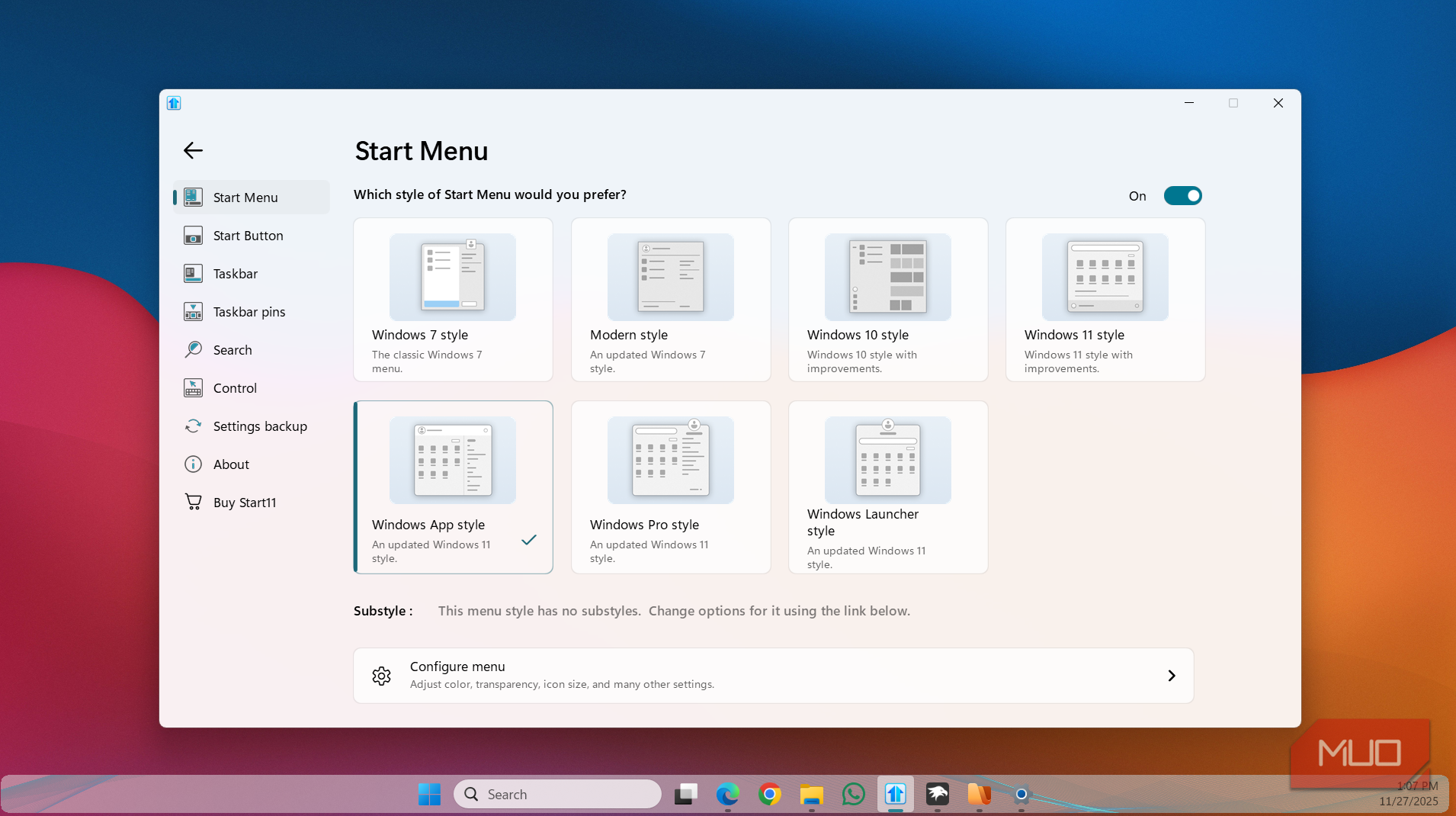Select the Windows 7 style thumbnail
The width and height of the screenshot is (1456, 816).
453,277
